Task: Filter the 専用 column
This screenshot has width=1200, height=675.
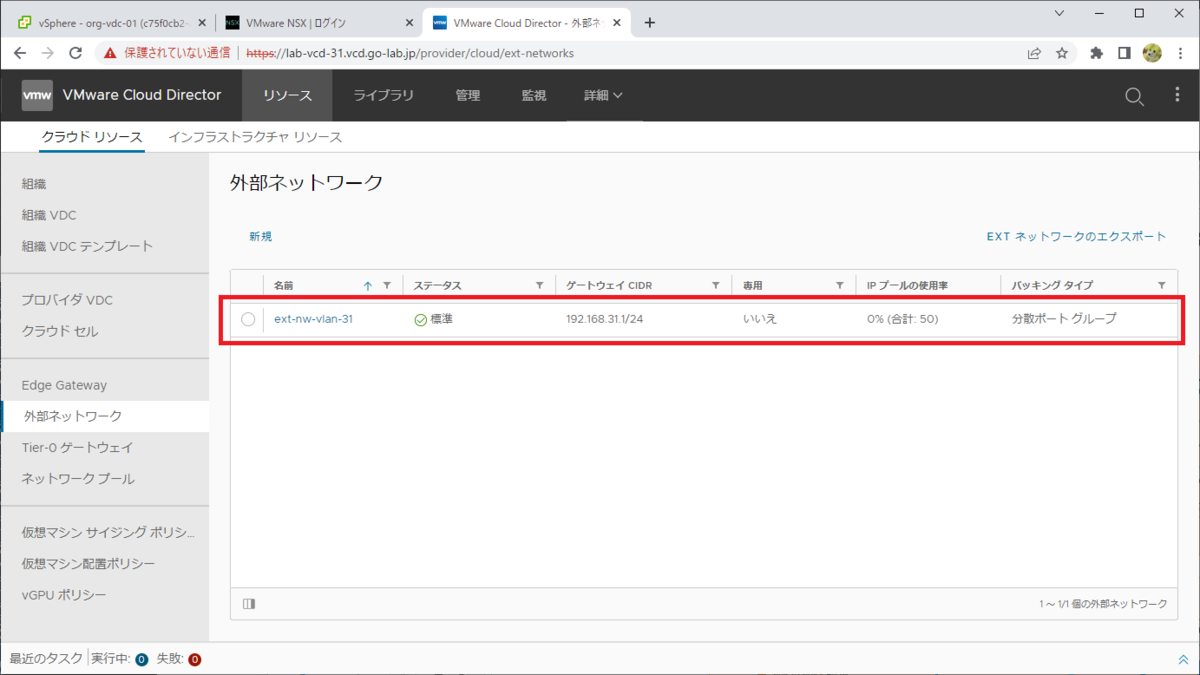Action: pyautogui.click(x=840, y=286)
